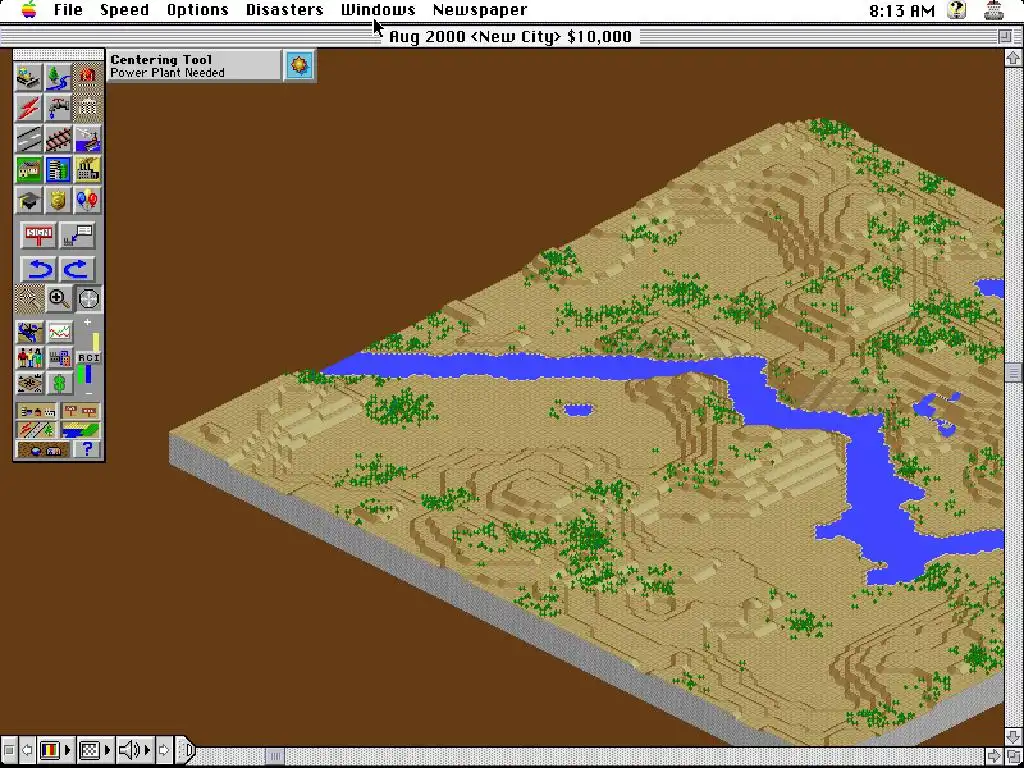Toggle Show Underground view
1024x768 pixels.
pyautogui.click(x=43, y=449)
